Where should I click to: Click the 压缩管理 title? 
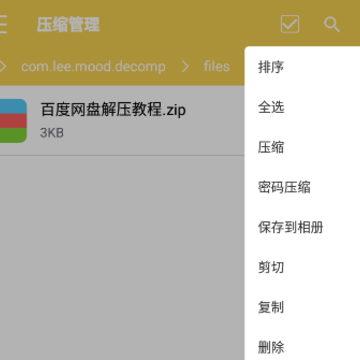pos(68,24)
